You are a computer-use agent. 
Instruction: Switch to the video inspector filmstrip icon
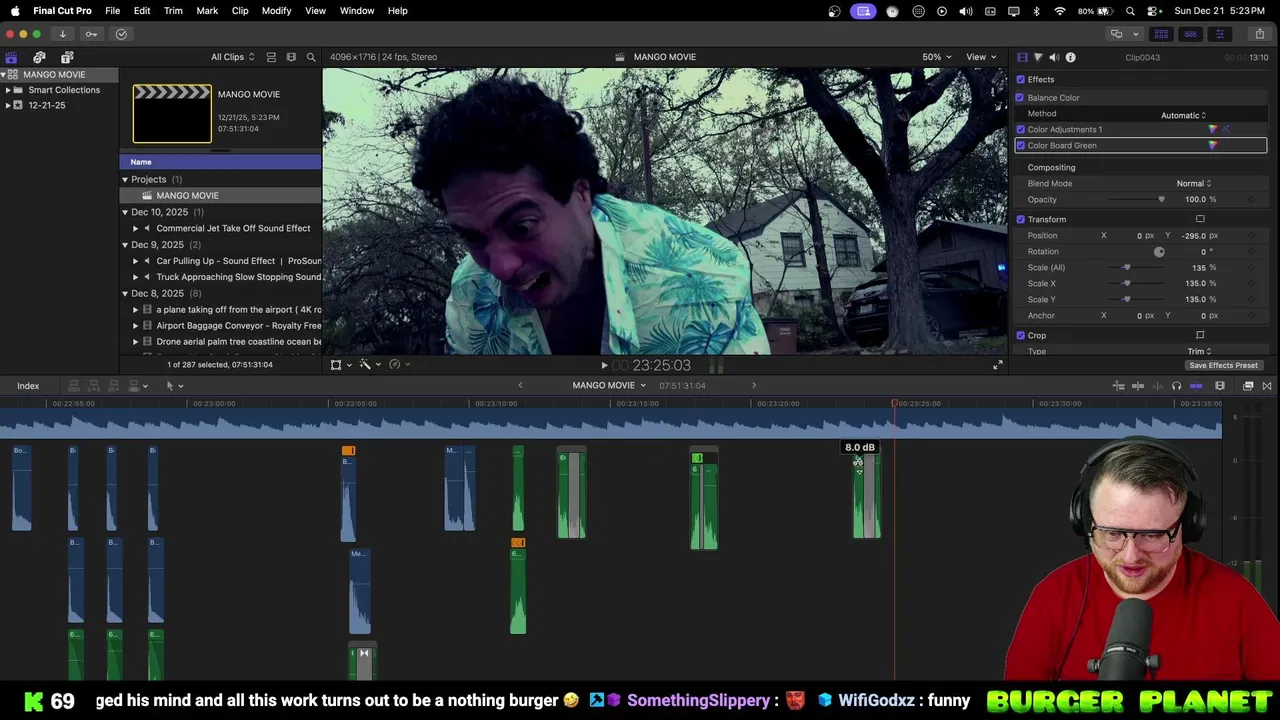[x=1022, y=57]
